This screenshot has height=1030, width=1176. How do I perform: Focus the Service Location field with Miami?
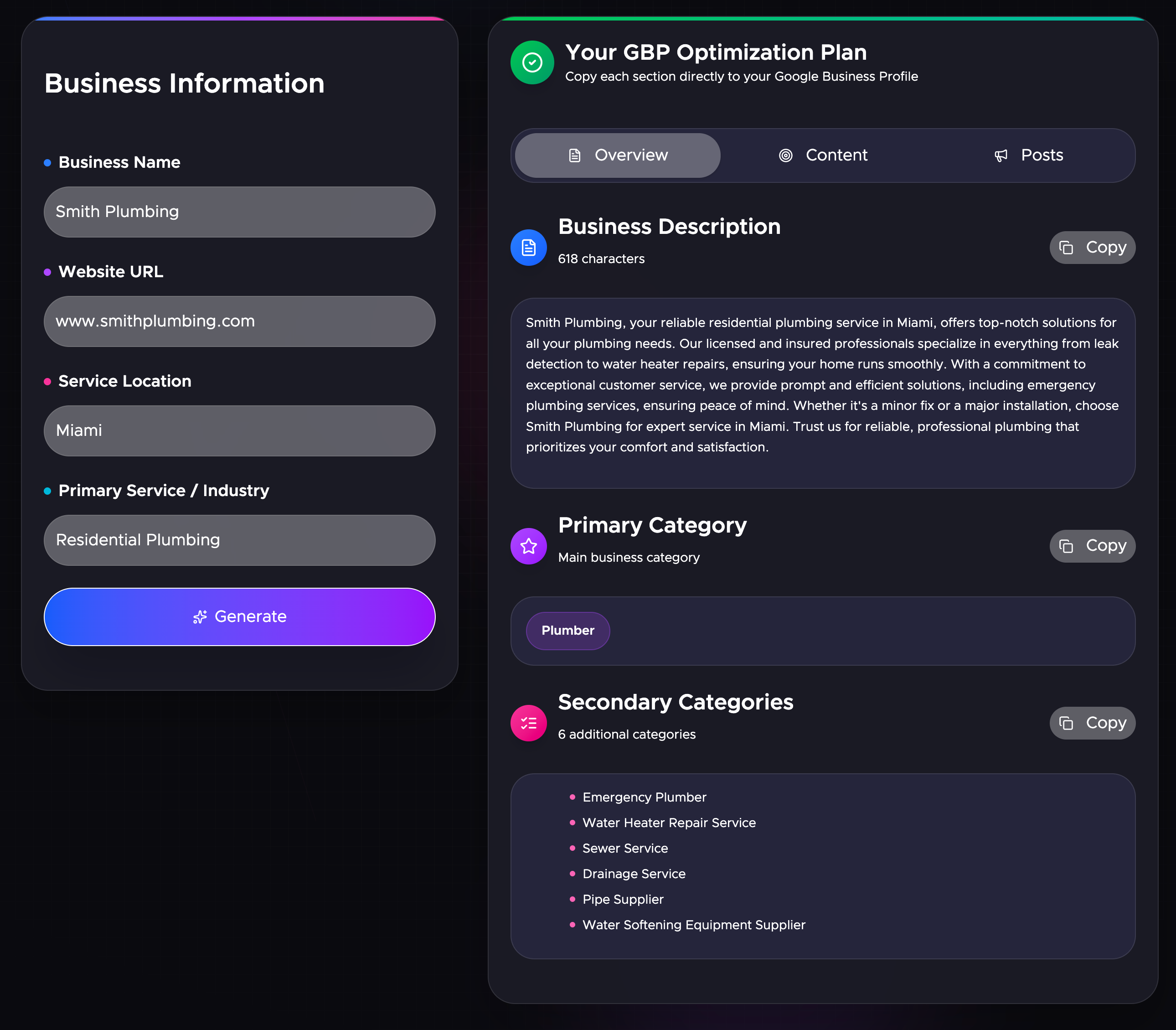coord(240,430)
